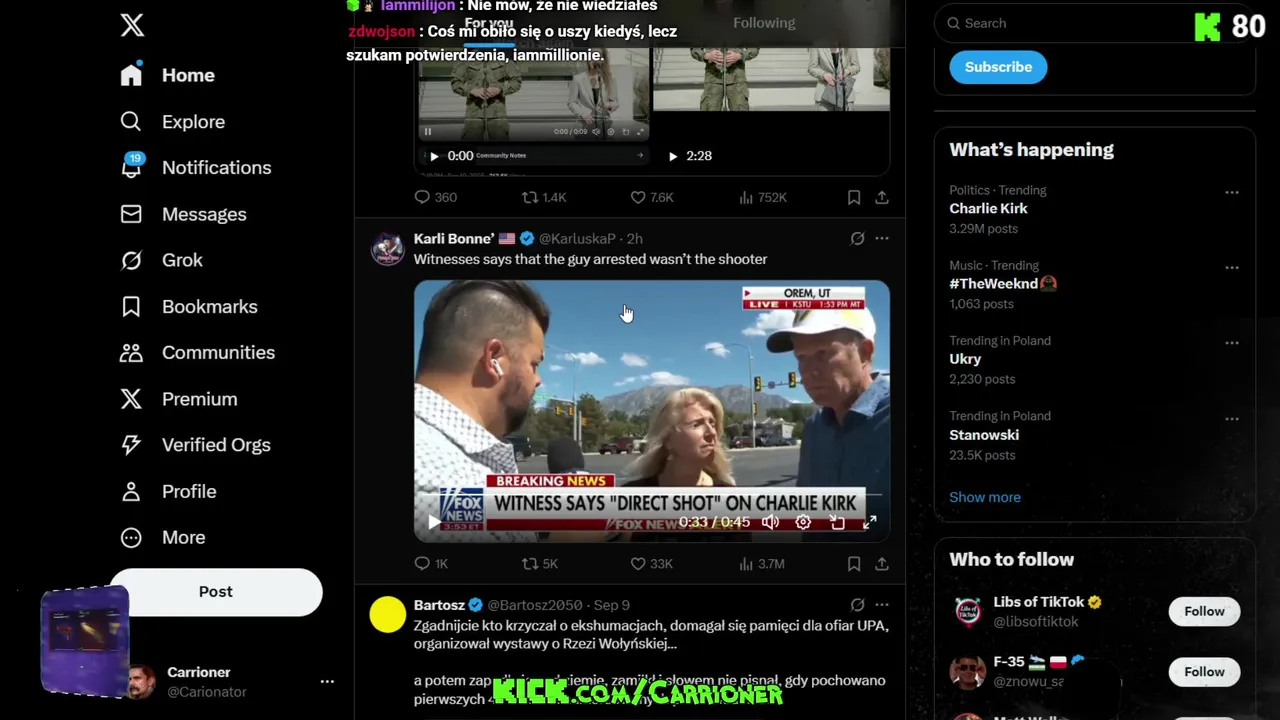Open more options on Karli Bonne' post
The image size is (1280, 720).
(x=882, y=239)
